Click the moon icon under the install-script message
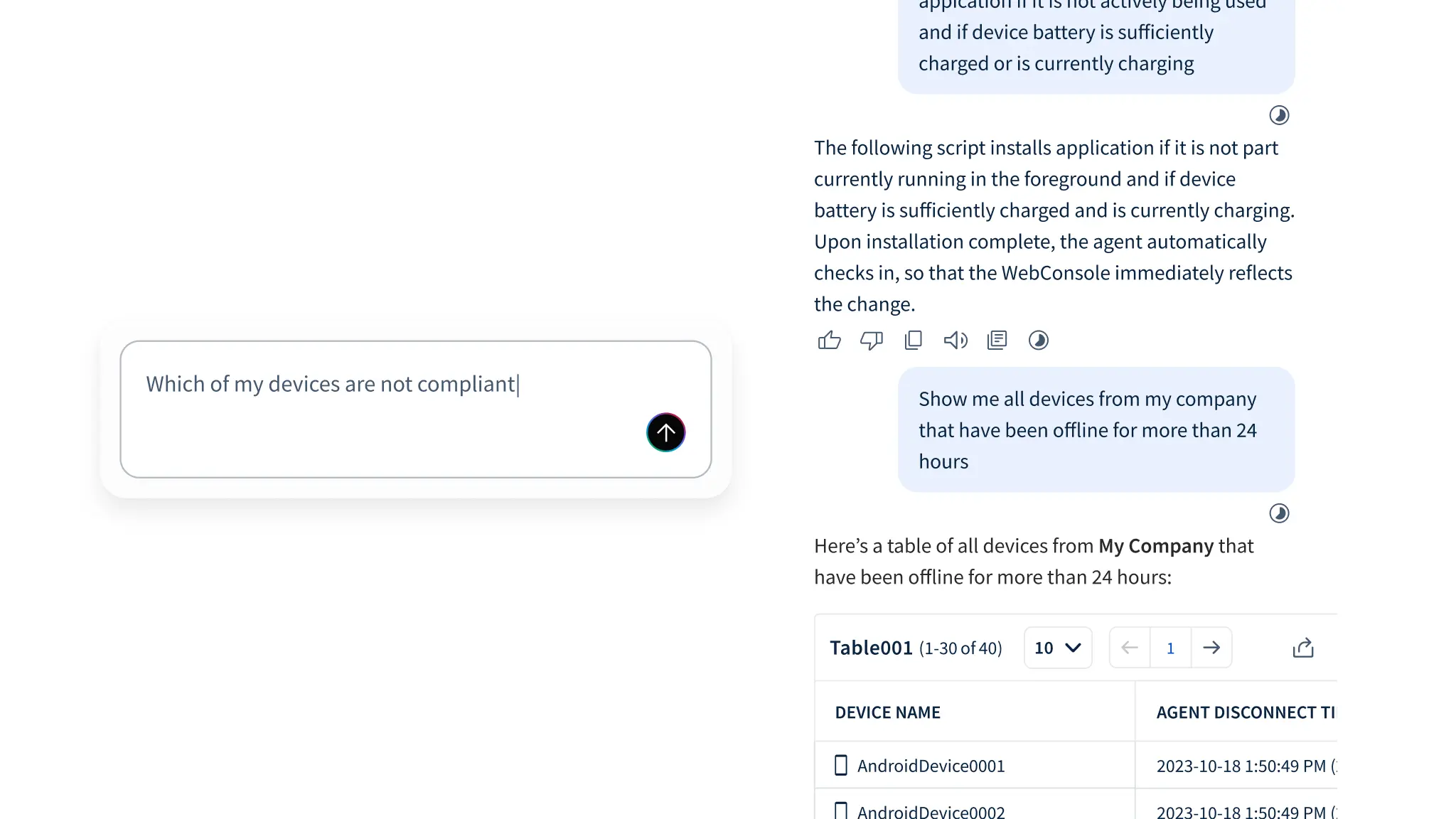Screen dimensions: 1456x819 point(1279,115)
